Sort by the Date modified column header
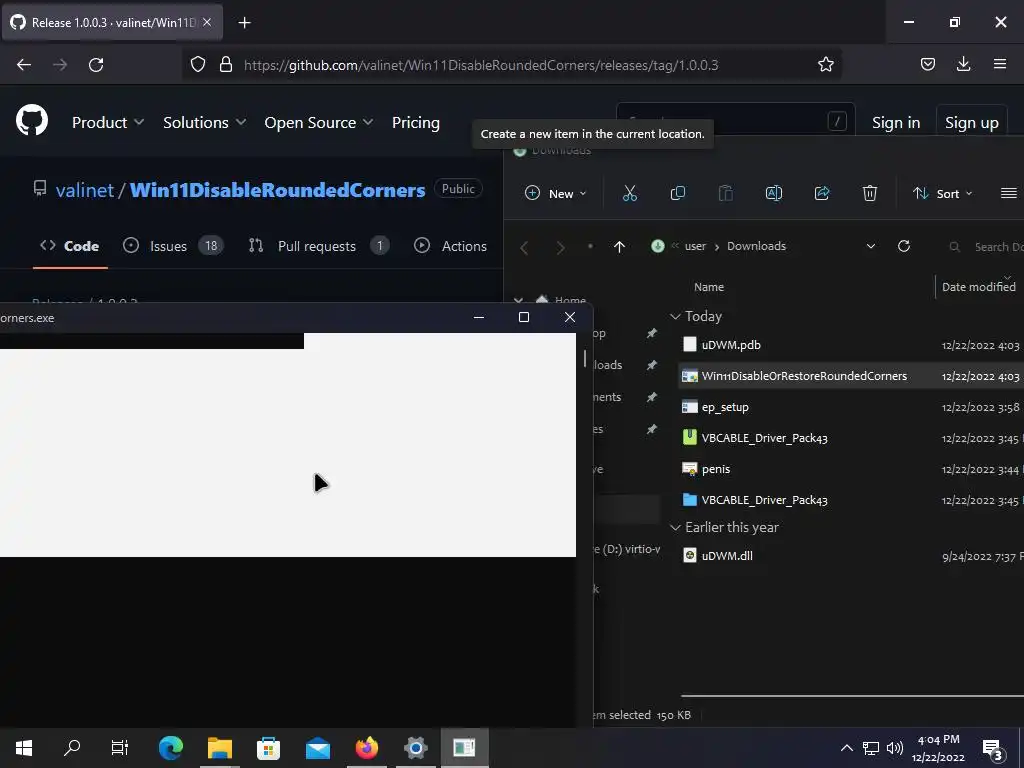The height and width of the screenshot is (768, 1024). point(978,287)
